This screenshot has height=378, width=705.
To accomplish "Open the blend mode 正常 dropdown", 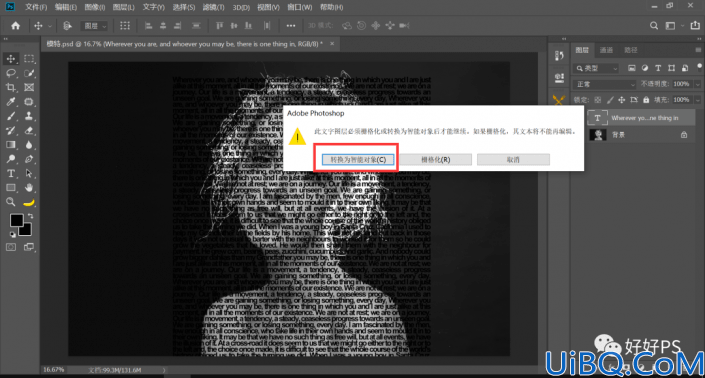I will coord(604,84).
